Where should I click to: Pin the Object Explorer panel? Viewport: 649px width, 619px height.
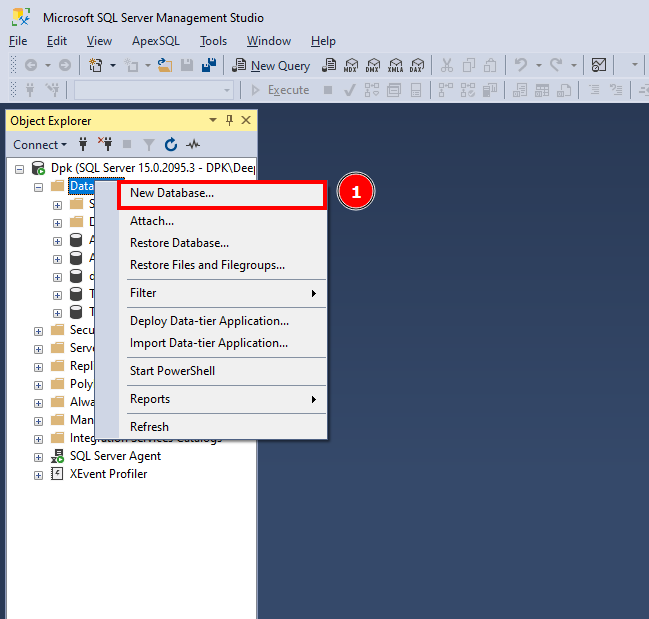coord(229,120)
